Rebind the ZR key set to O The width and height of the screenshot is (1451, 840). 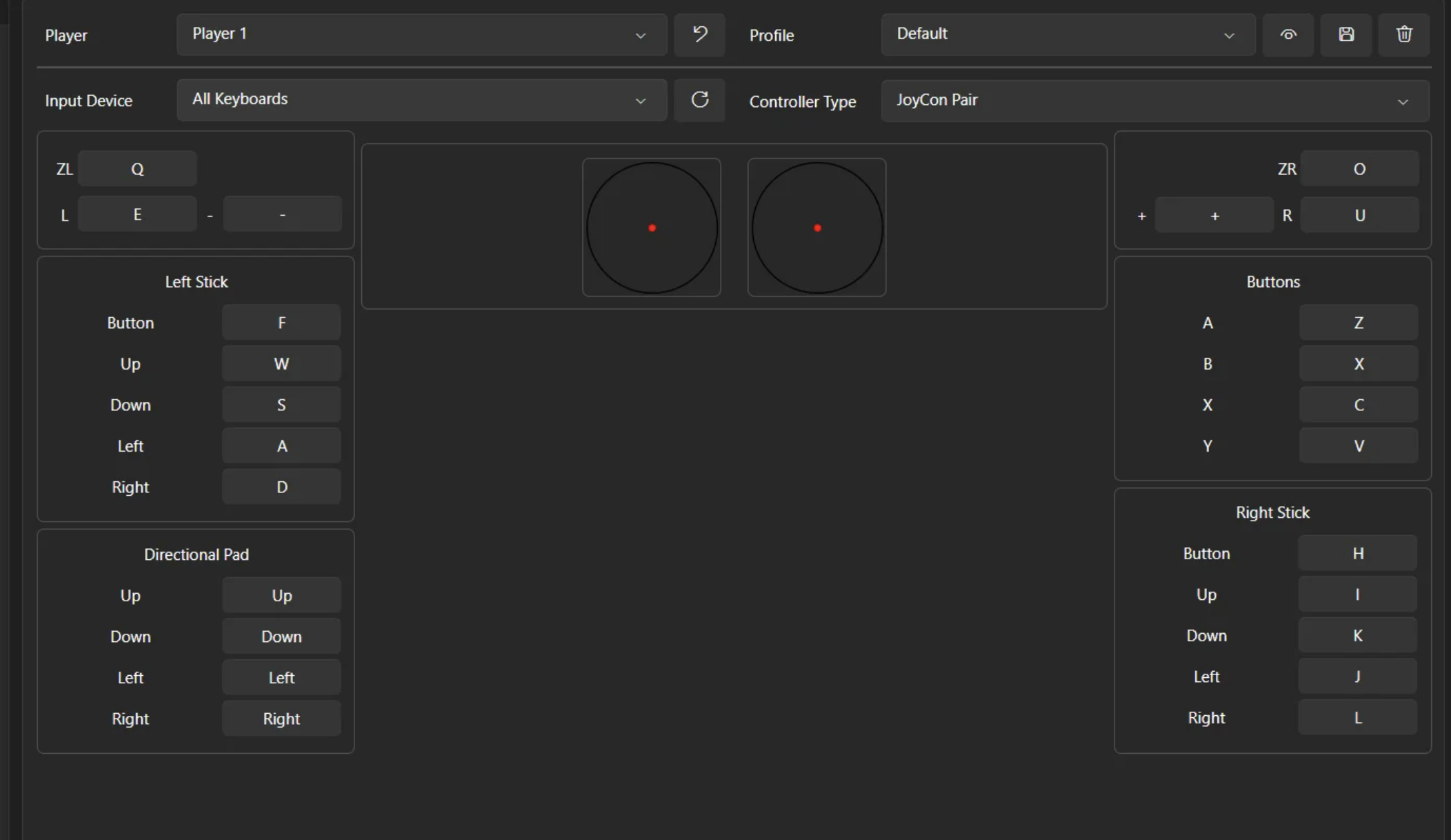[1359, 169]
